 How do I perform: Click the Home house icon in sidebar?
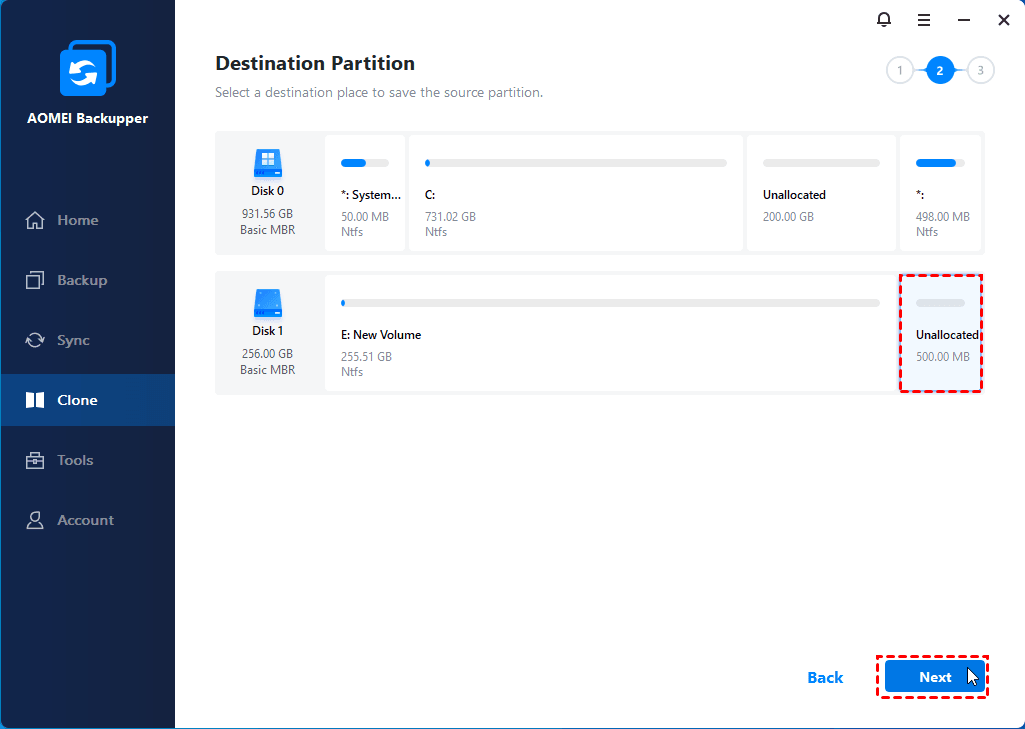[x=35, y=220]
